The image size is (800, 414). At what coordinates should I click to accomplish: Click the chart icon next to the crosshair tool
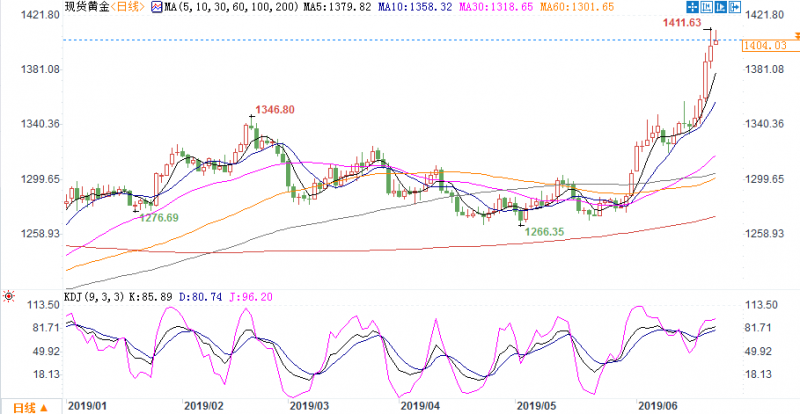point(706,6)
